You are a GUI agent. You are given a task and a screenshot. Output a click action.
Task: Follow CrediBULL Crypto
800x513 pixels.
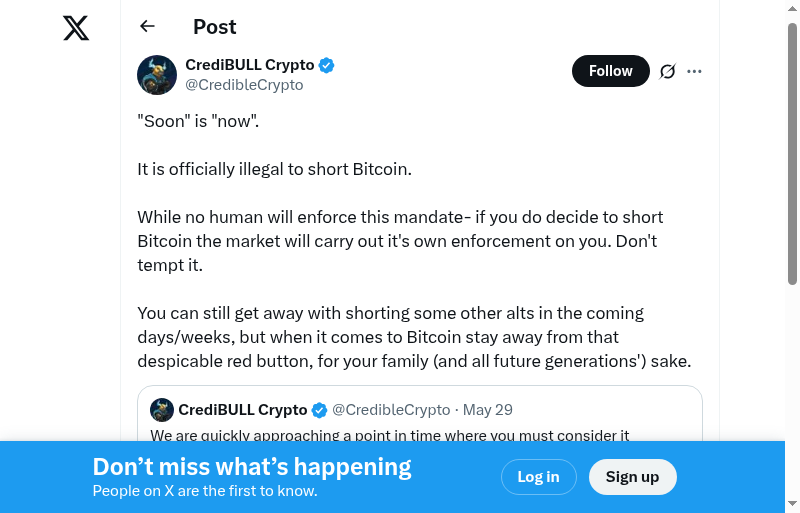[610, 71]
